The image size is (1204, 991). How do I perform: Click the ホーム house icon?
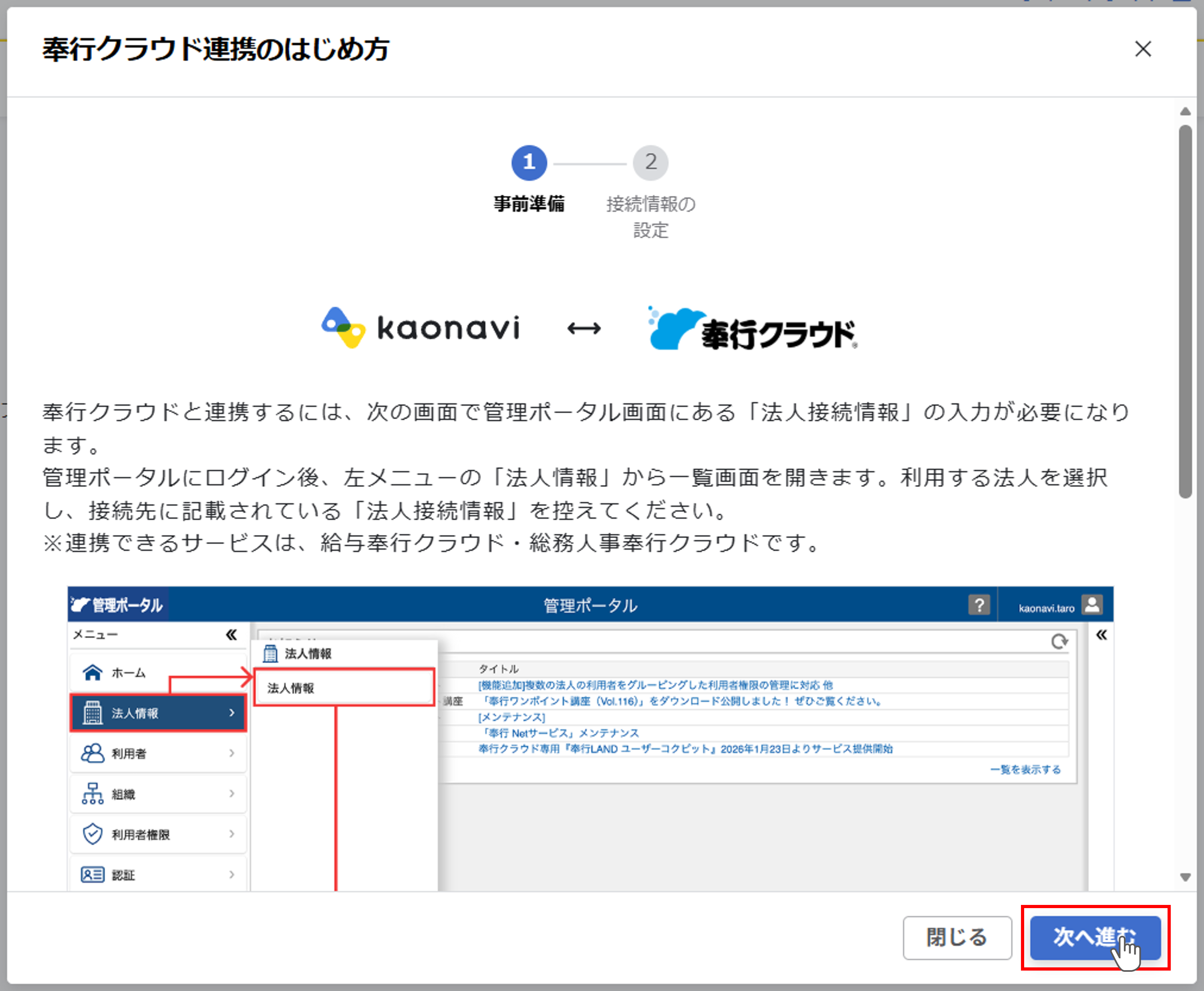93,672
